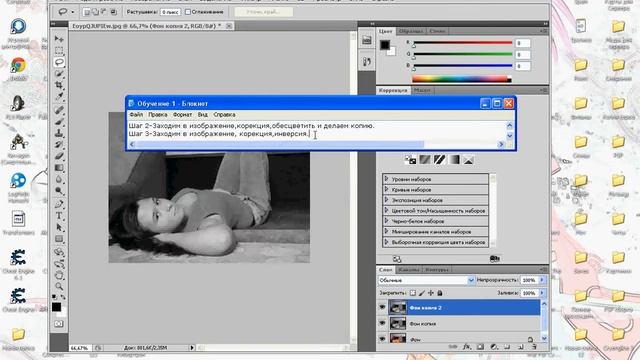
Task: Toggle visibility of bottom 'Фон' layer
Action: tap(382, 338)
